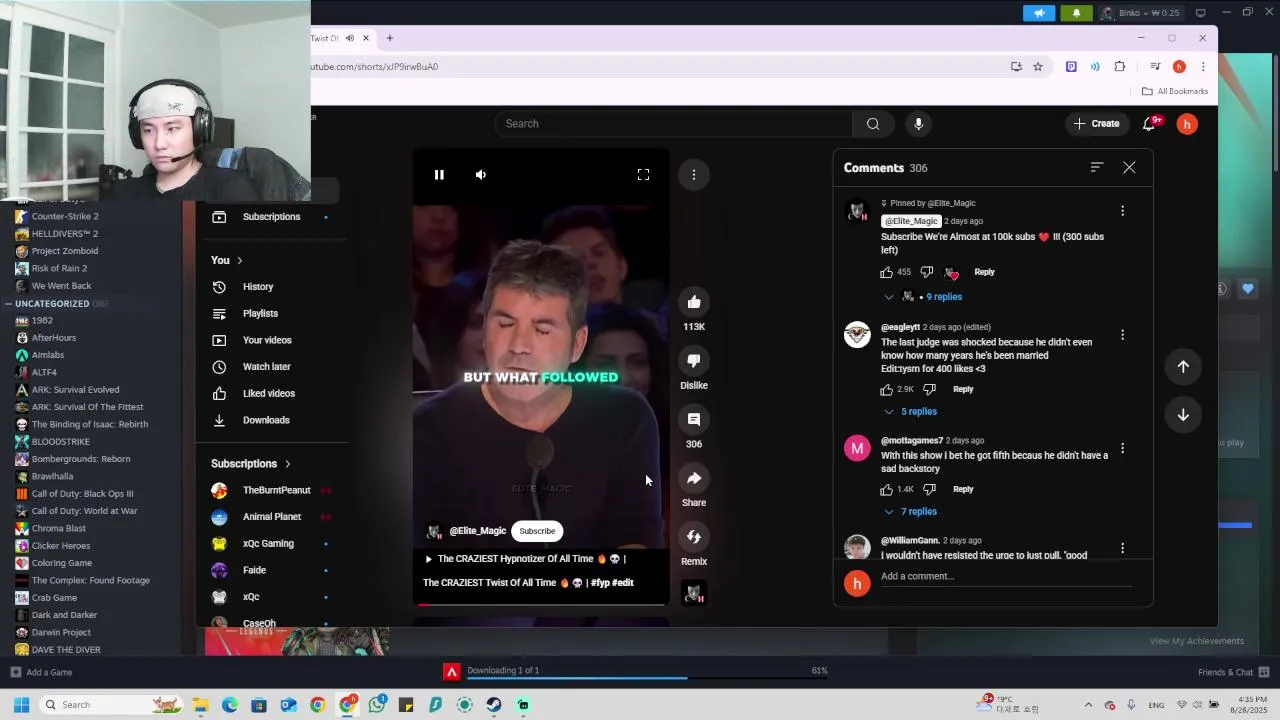This screenshot has height=720, width=1280.
Task: Open Liked videos list
Action: tap(268, 394)
